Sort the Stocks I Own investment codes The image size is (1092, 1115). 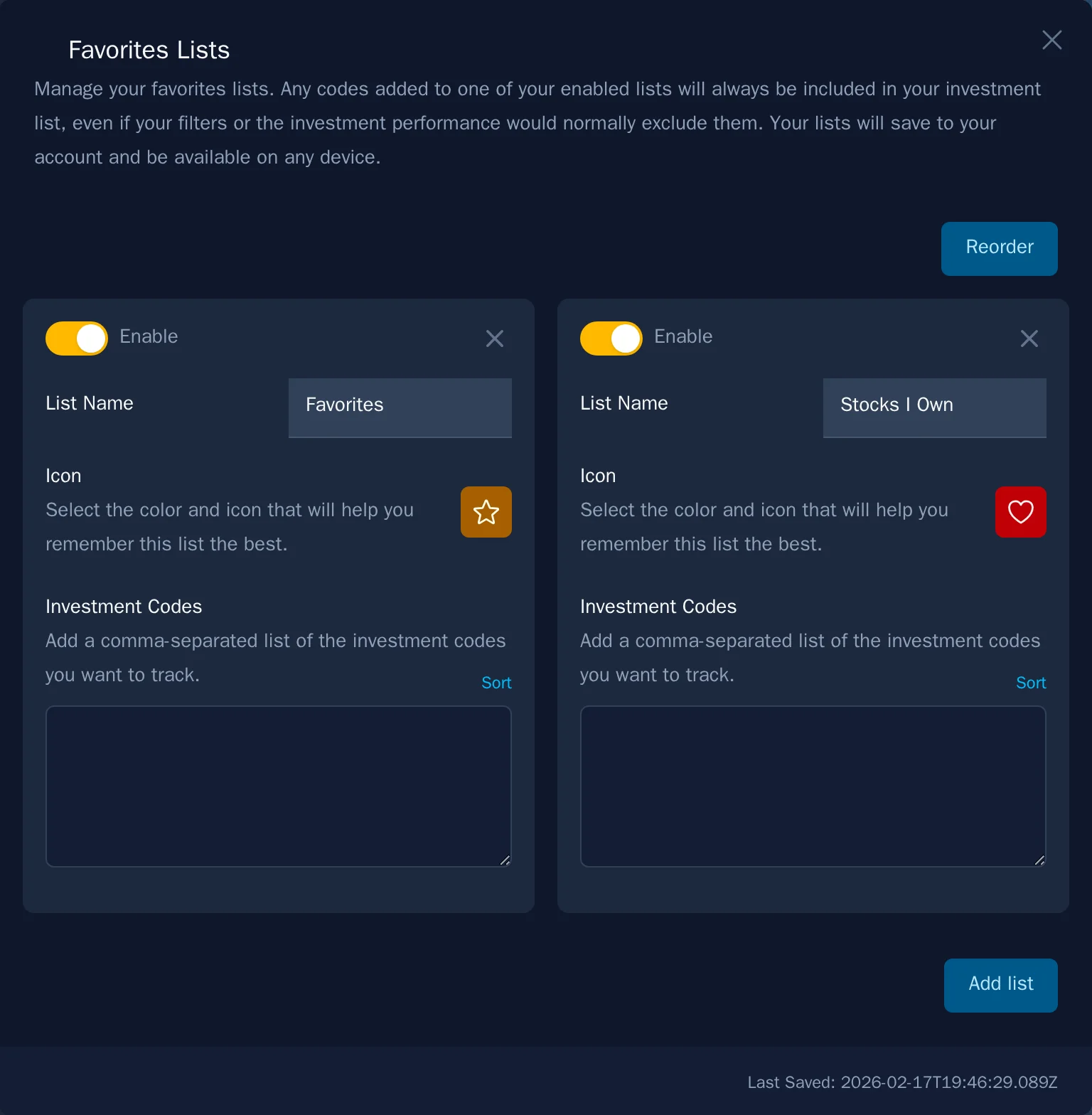[1030, 683]
